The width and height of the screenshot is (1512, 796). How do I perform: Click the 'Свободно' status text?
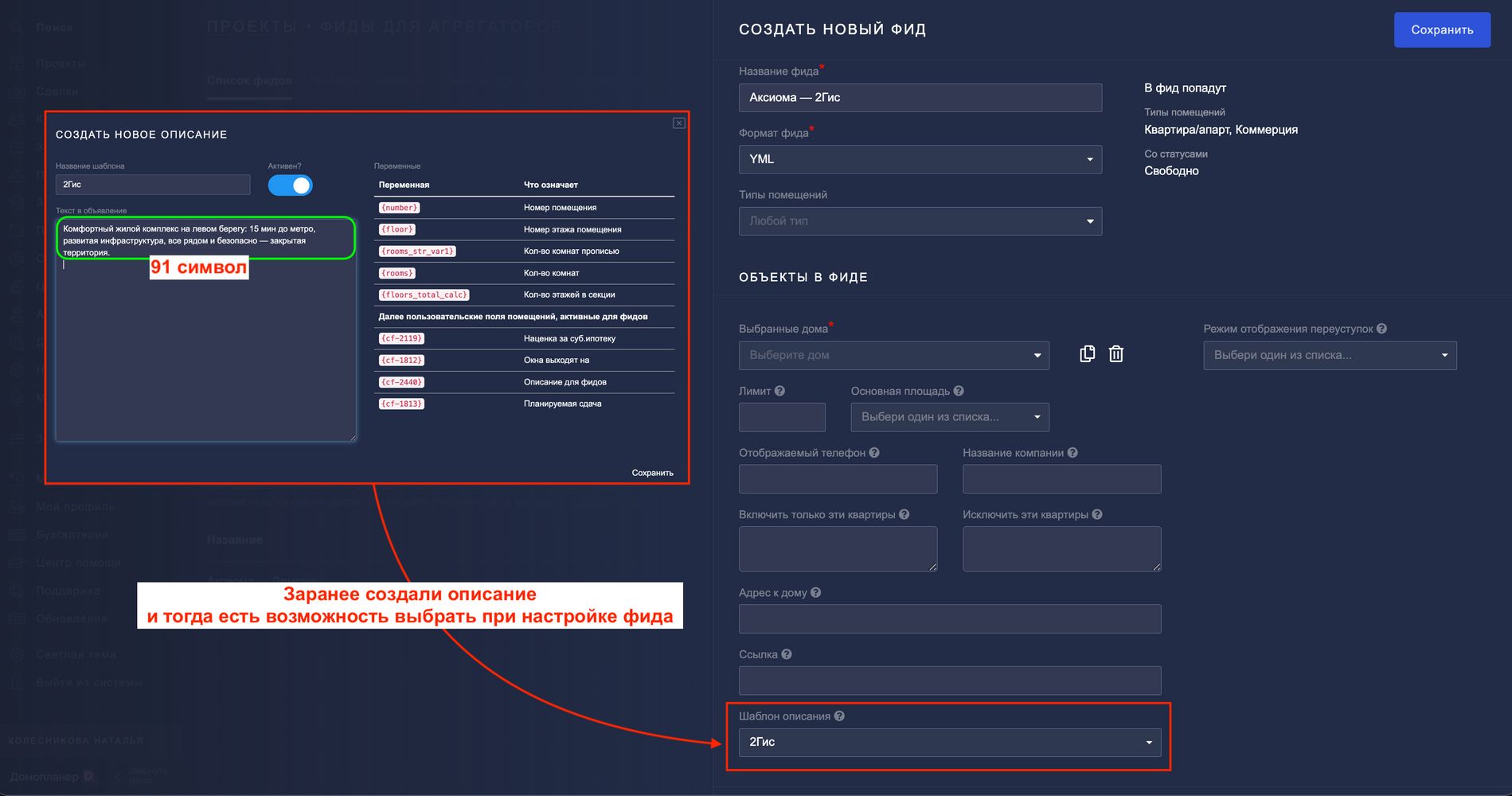(1171, 171)
